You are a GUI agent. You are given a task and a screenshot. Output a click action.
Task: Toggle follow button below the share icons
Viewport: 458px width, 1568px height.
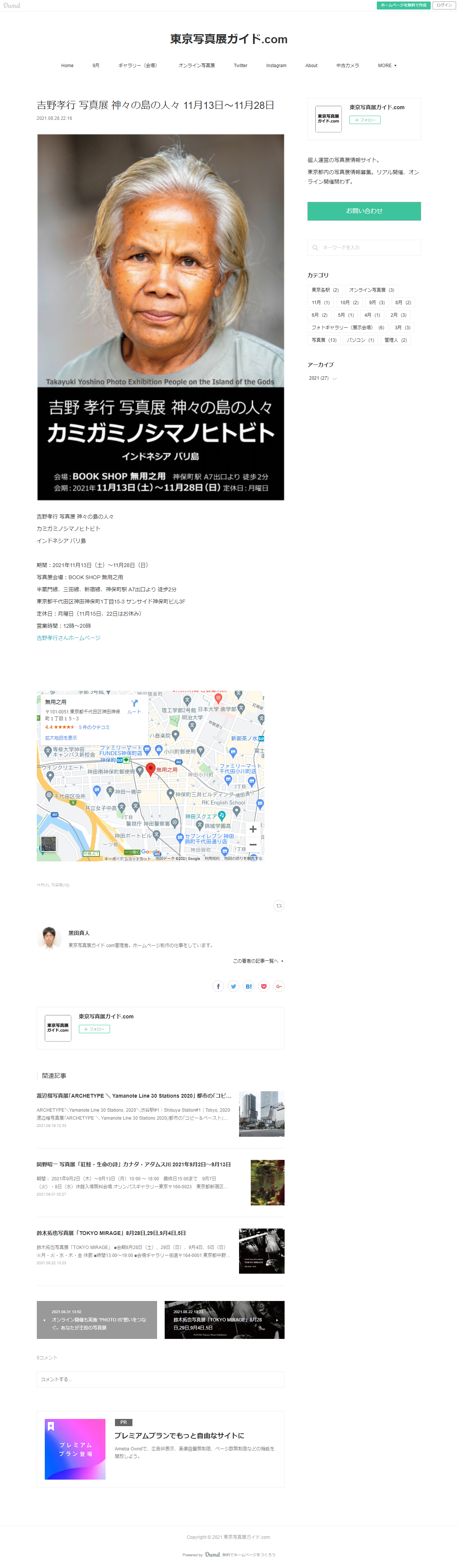(x=94, y=1029)
